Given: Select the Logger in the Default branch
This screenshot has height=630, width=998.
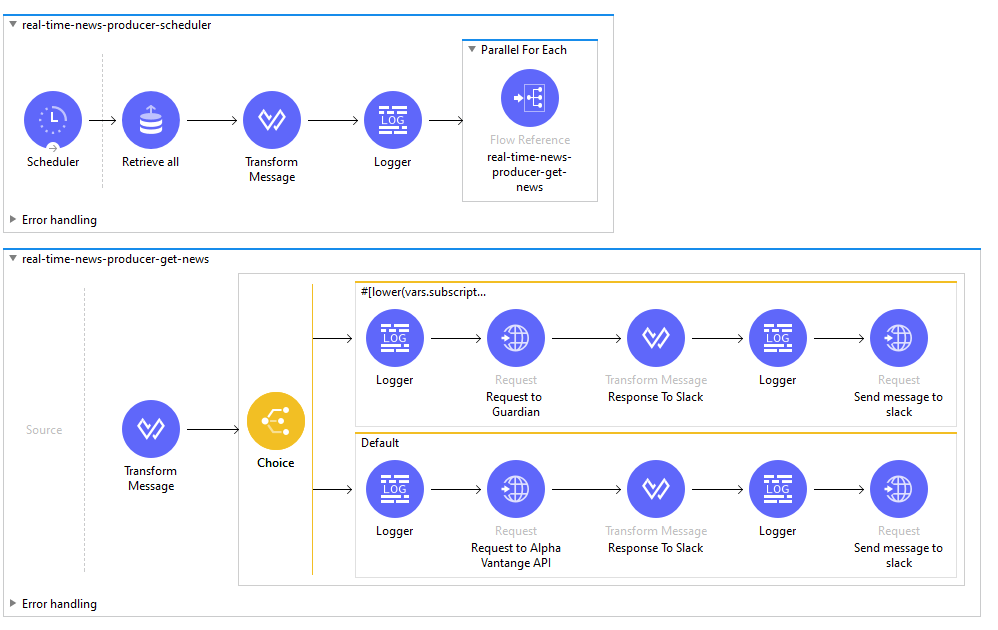Looking at the screenshot, I should pos(394,489).
